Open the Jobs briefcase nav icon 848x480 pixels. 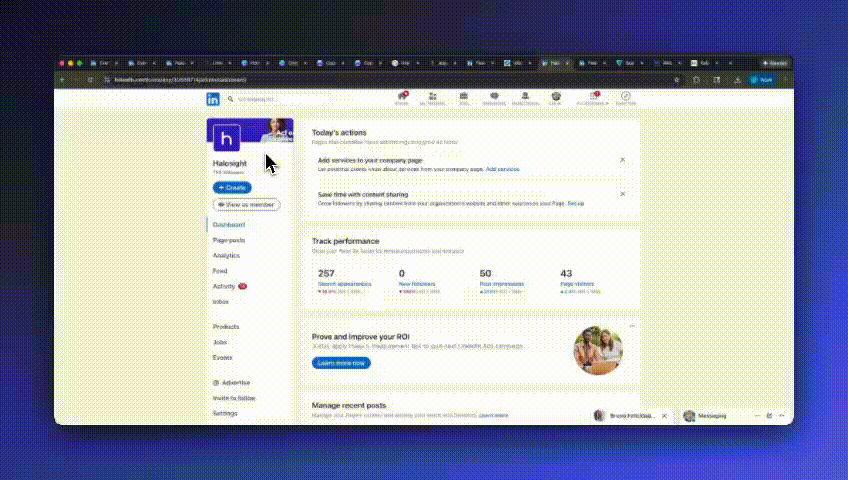click(x=463, y=98)
